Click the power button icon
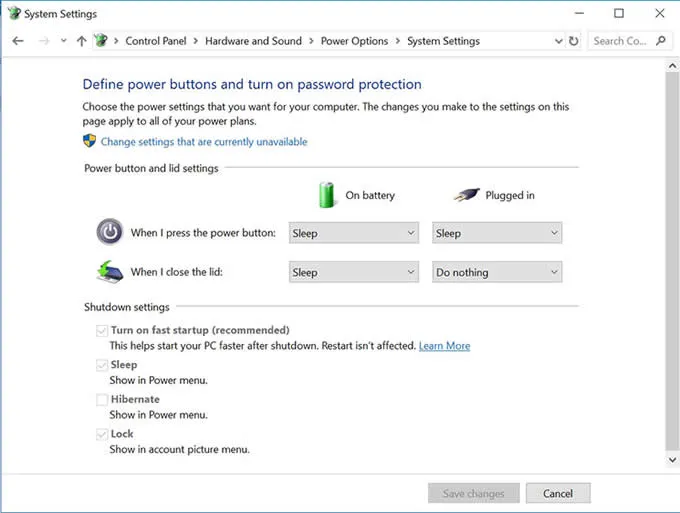 click(x=109, y=232)
